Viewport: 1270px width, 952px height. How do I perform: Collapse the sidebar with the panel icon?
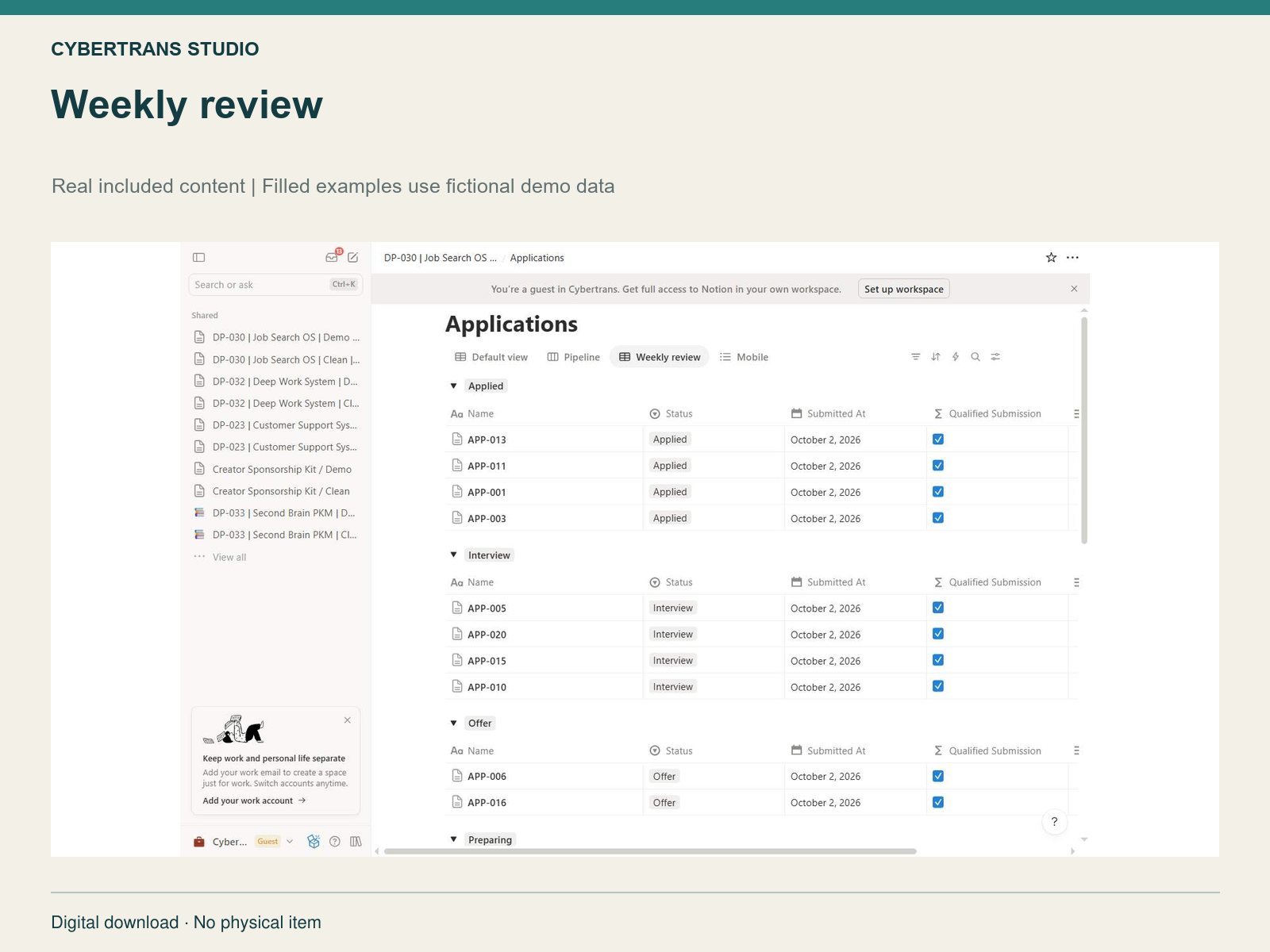click(199, 258)
